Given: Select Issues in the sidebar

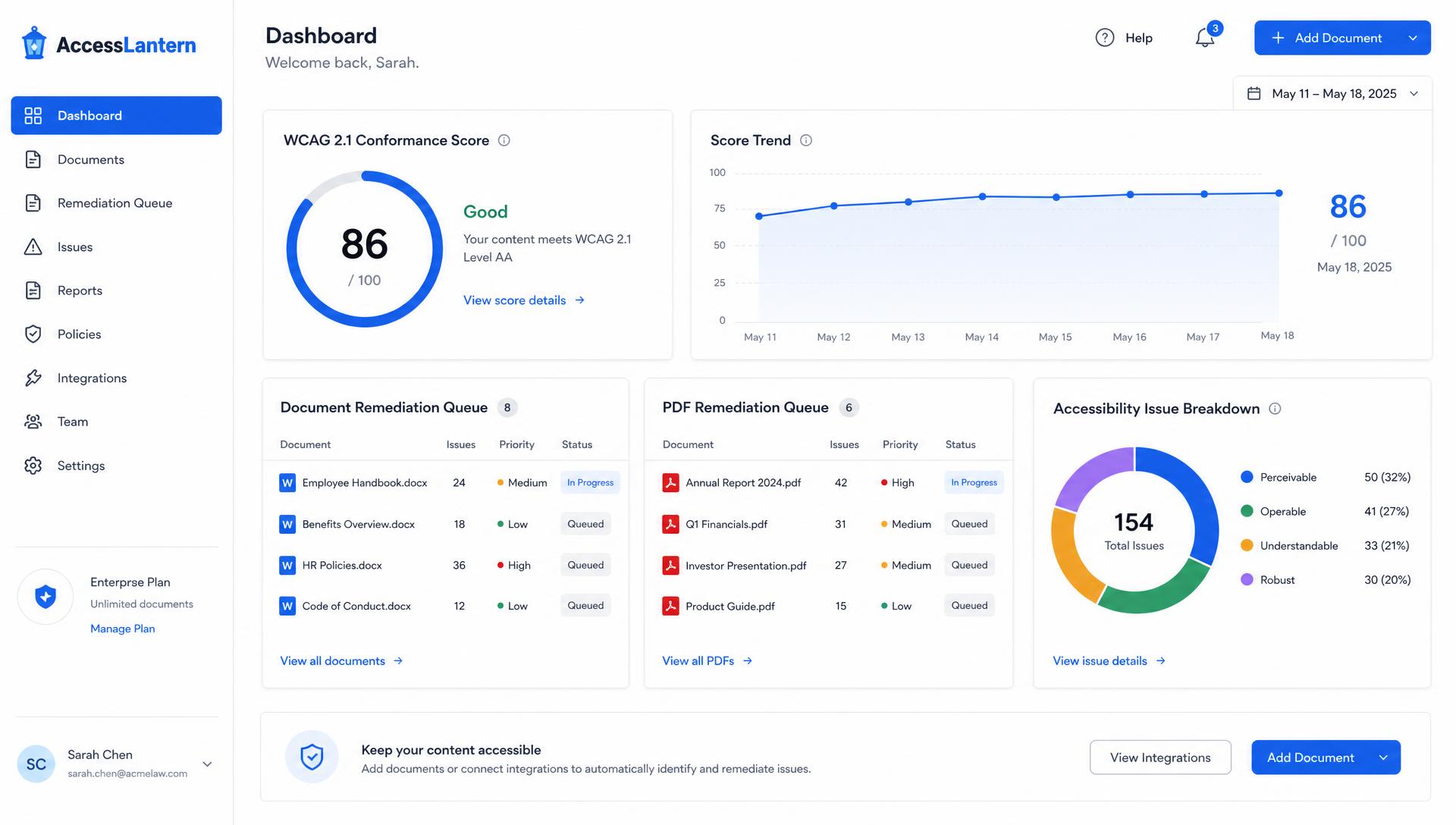Looking at the screenshot, I should (117, 247).
